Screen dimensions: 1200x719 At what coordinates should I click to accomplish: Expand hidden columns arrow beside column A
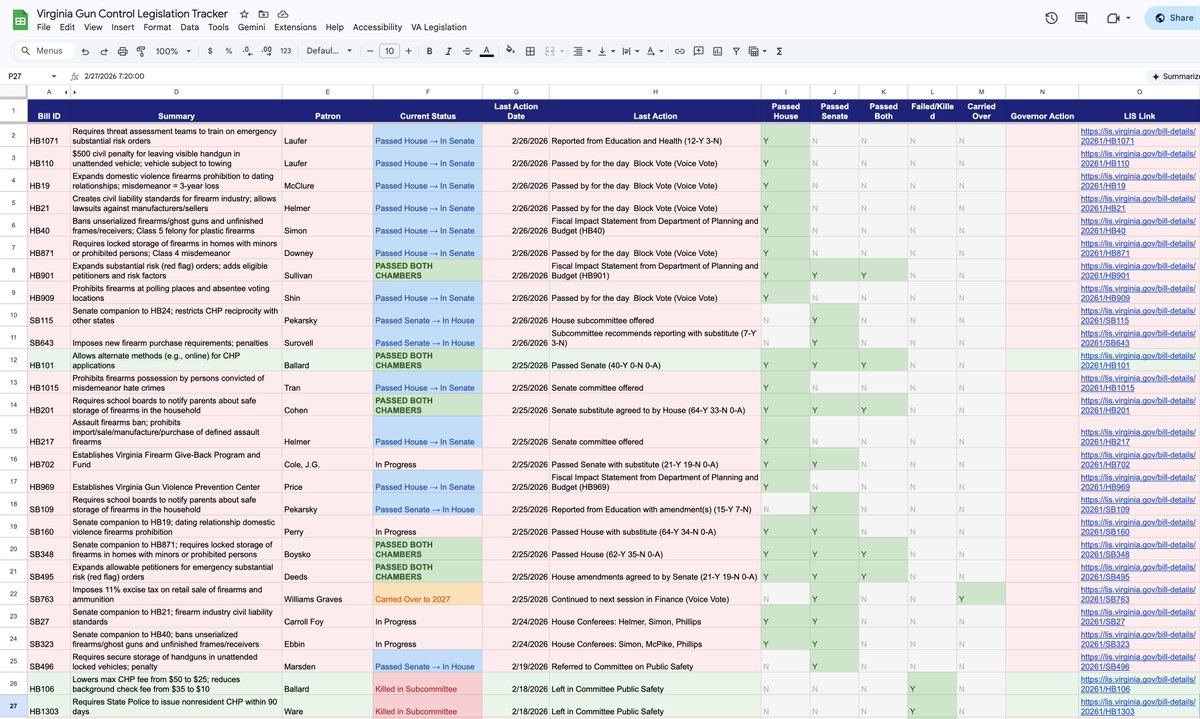[73, 92]
